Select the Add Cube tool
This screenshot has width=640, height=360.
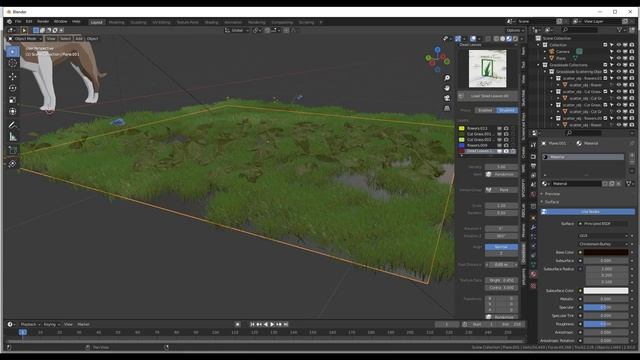13,150
